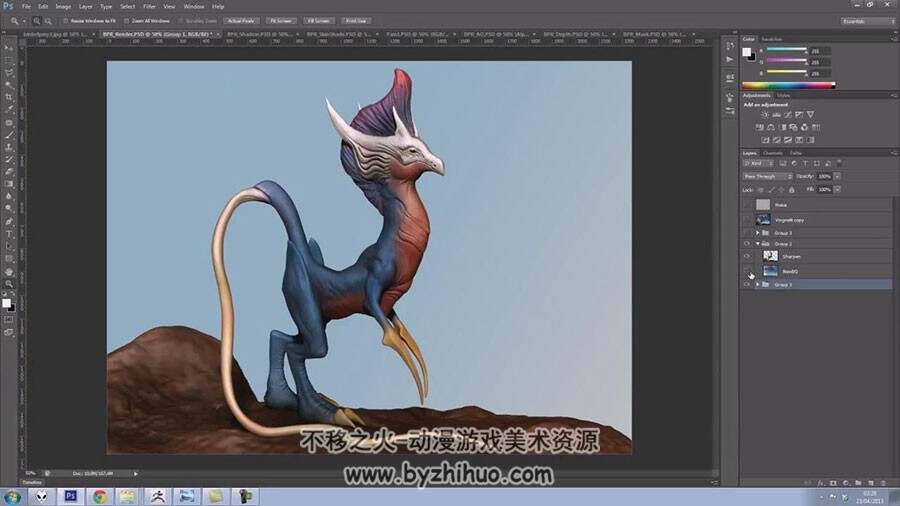
Task: Open Opacity slider dropdown arrow
Action: pyautogui.click(x=837, y=176)
